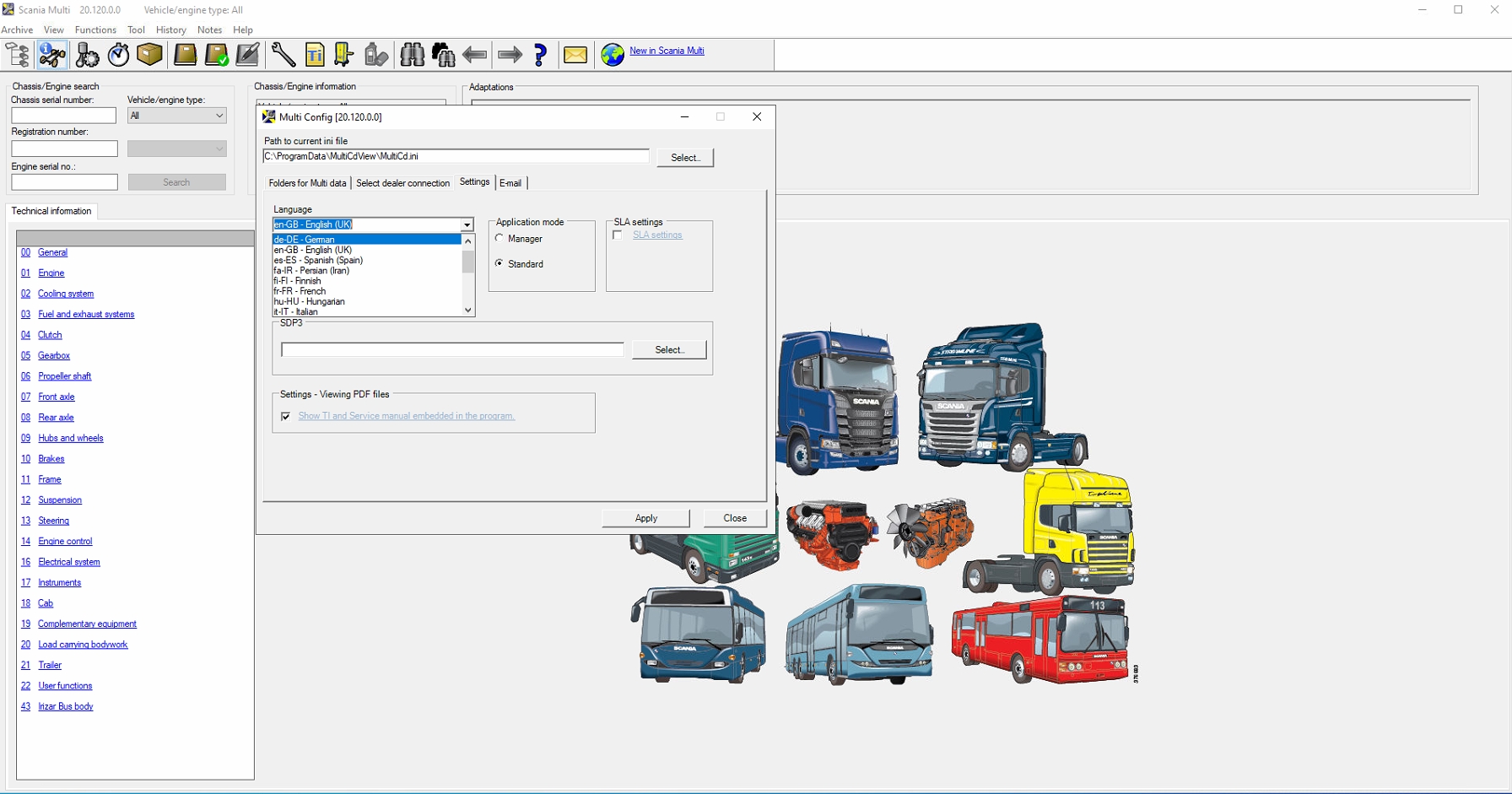Click the grey oil canister icon

coord(376,55)
